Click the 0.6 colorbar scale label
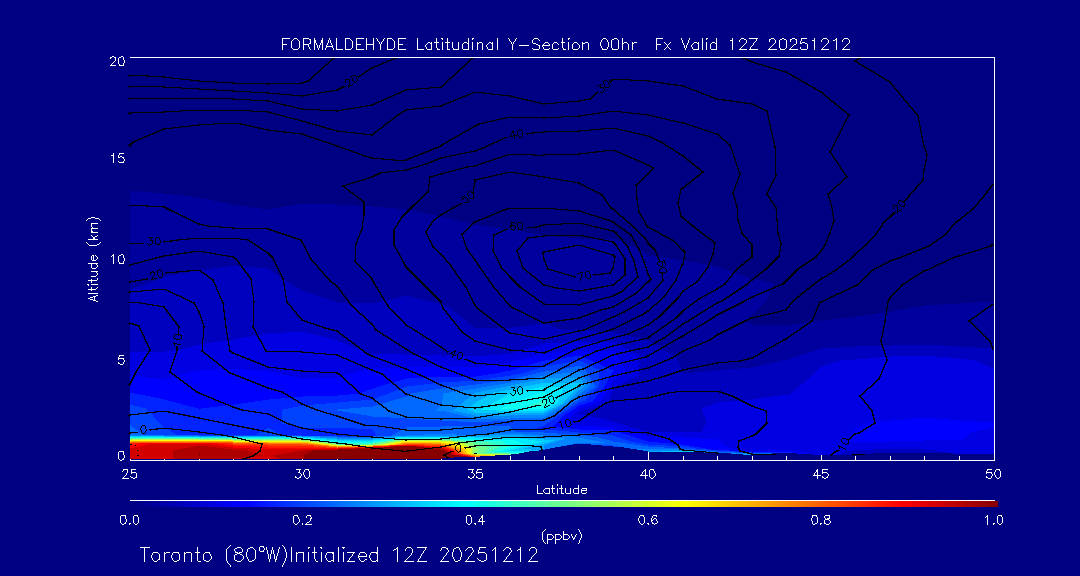Viewport: 1080px width, 576px height. point(648,520)
